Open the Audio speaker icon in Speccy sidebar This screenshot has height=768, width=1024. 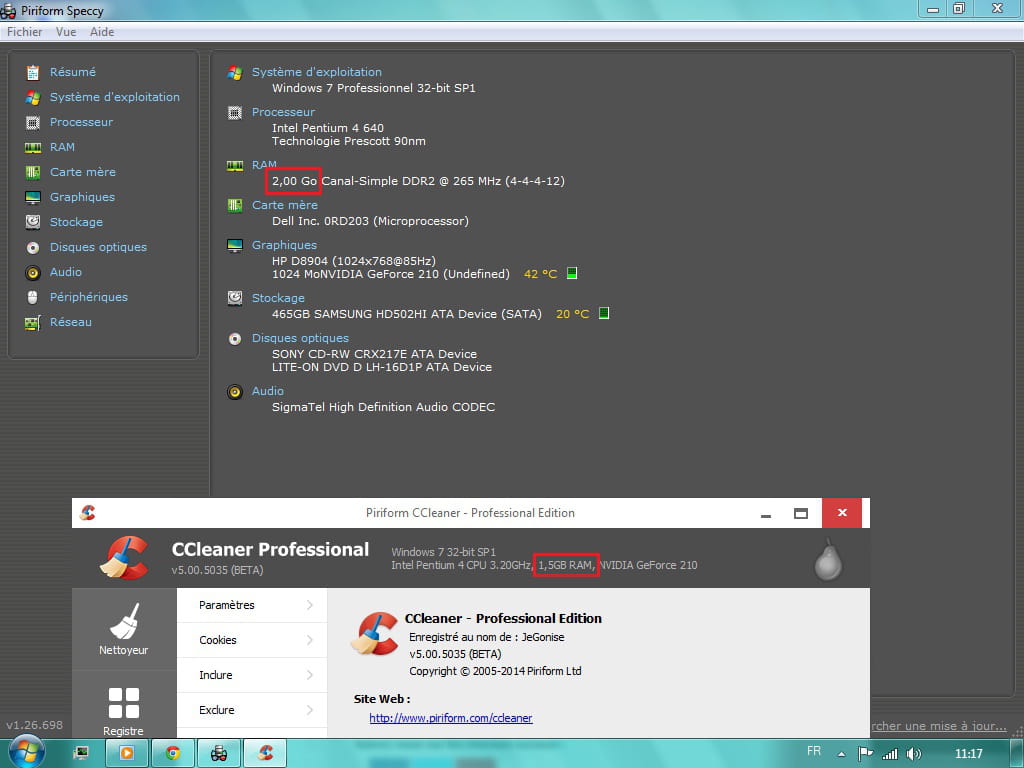click(33, 272)
